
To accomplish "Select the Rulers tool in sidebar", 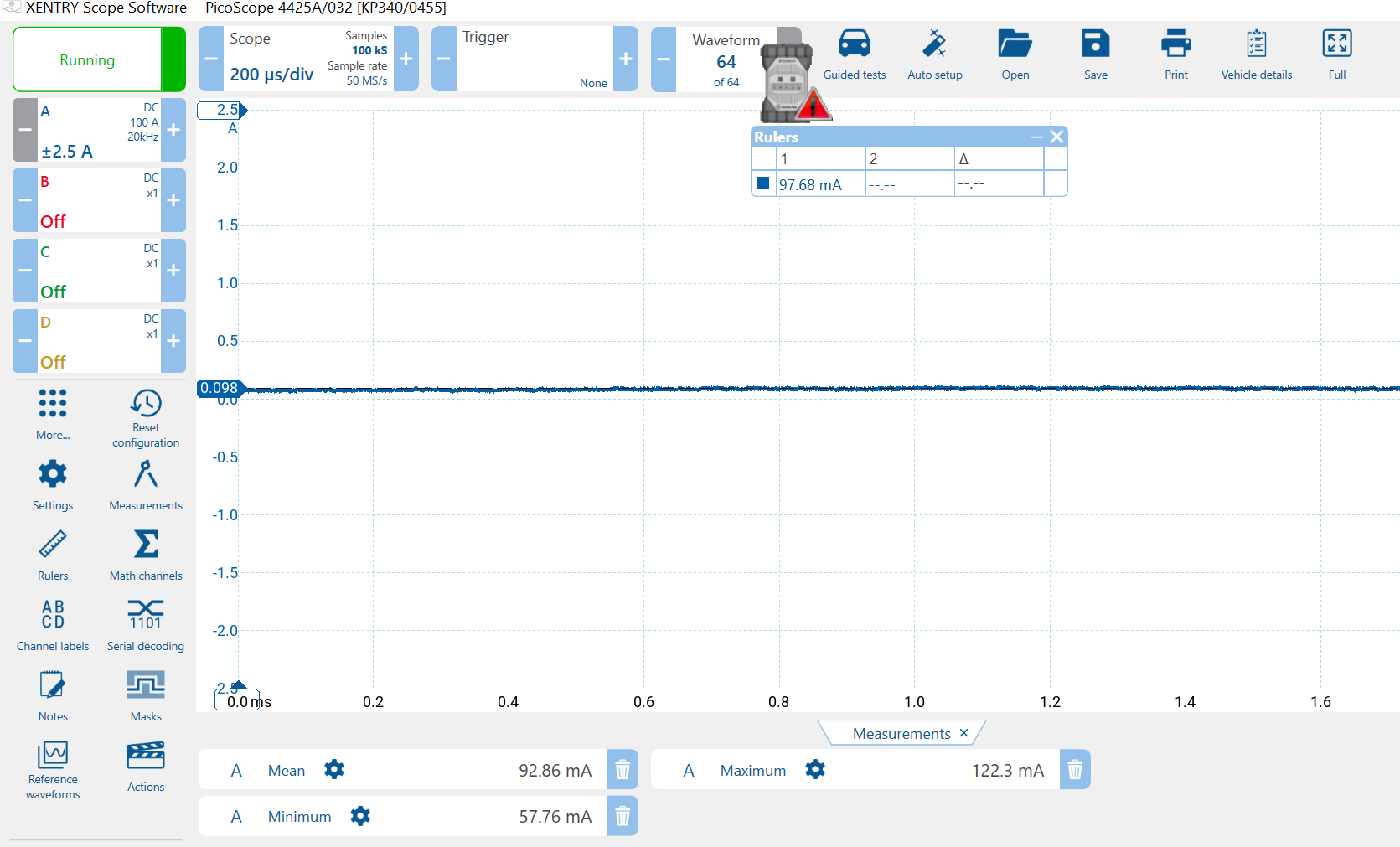I will [53, 554].
